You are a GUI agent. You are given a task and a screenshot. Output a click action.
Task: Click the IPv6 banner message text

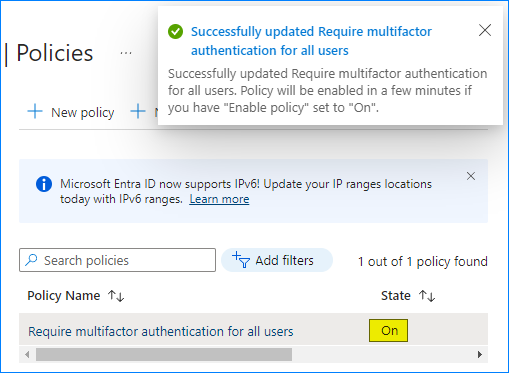coord(246,191)
